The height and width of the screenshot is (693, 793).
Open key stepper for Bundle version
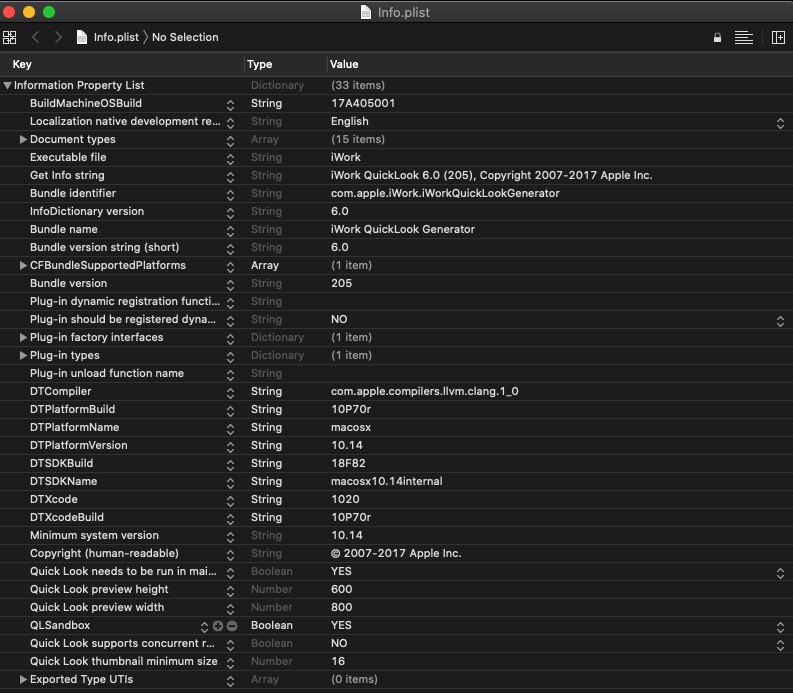(x=231, y=285)
